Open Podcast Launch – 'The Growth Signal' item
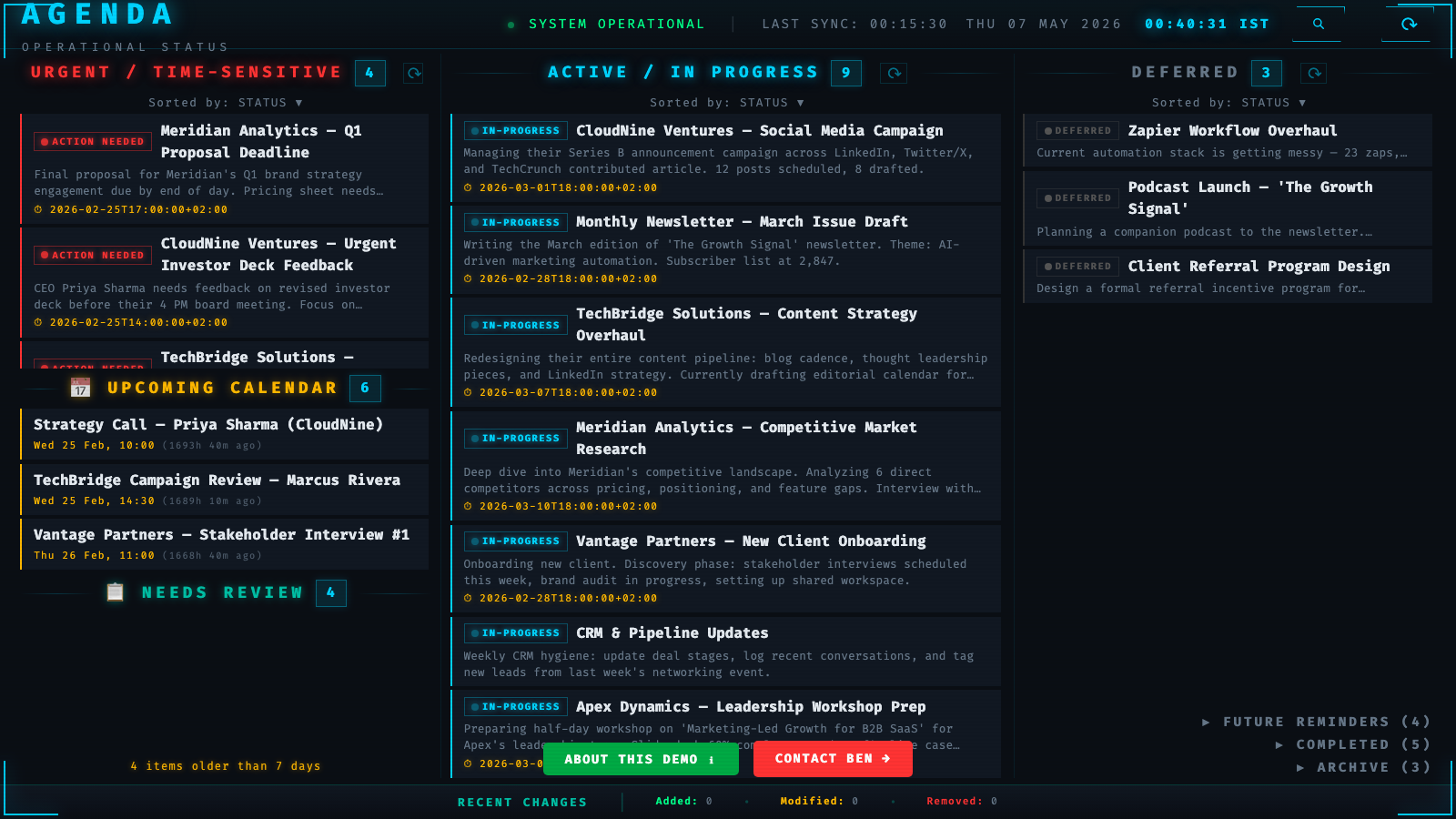The width and height of the screenshot is (1456, 819). click(x=1228, y=208)
